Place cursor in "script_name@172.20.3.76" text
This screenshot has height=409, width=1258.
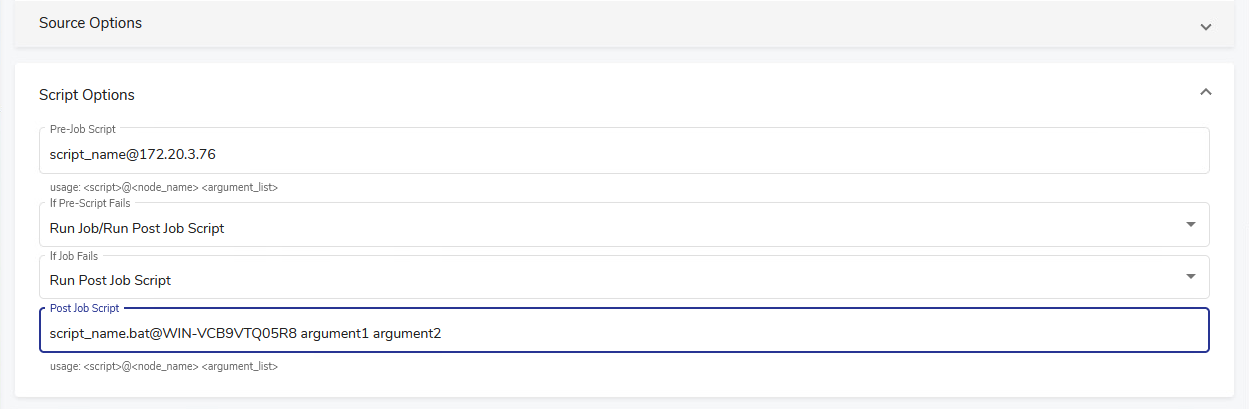tap(132, 154)
